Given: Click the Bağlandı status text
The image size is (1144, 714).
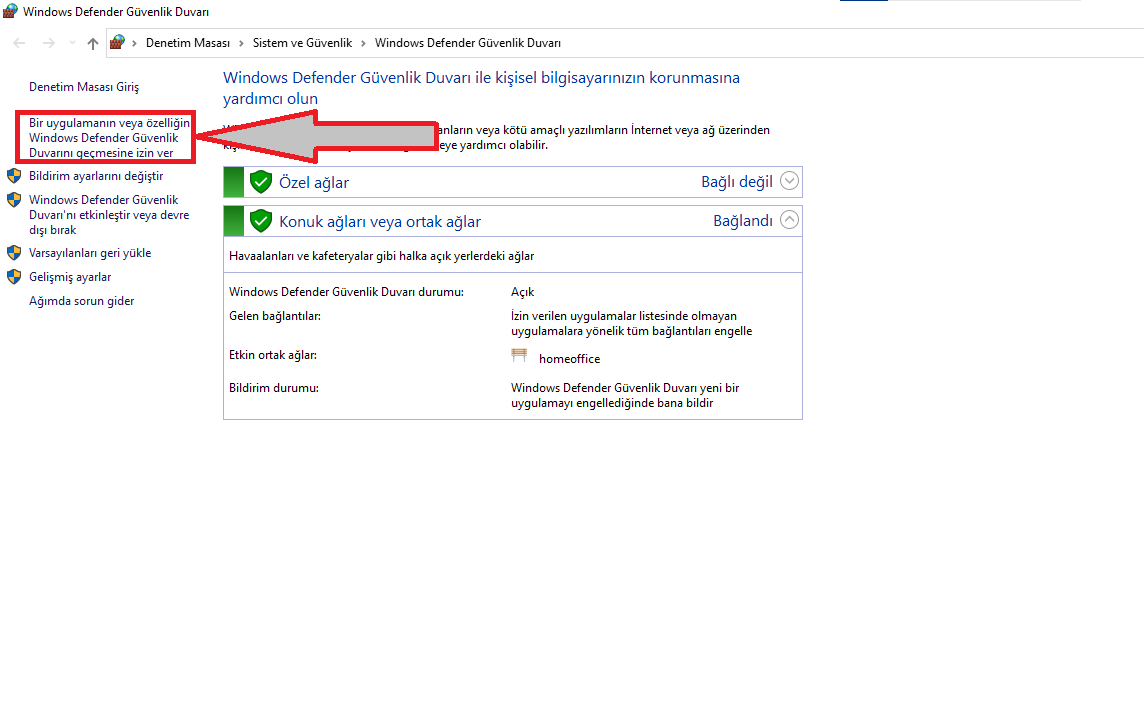Looking at the screenshot, I should (x=743, y=221).
